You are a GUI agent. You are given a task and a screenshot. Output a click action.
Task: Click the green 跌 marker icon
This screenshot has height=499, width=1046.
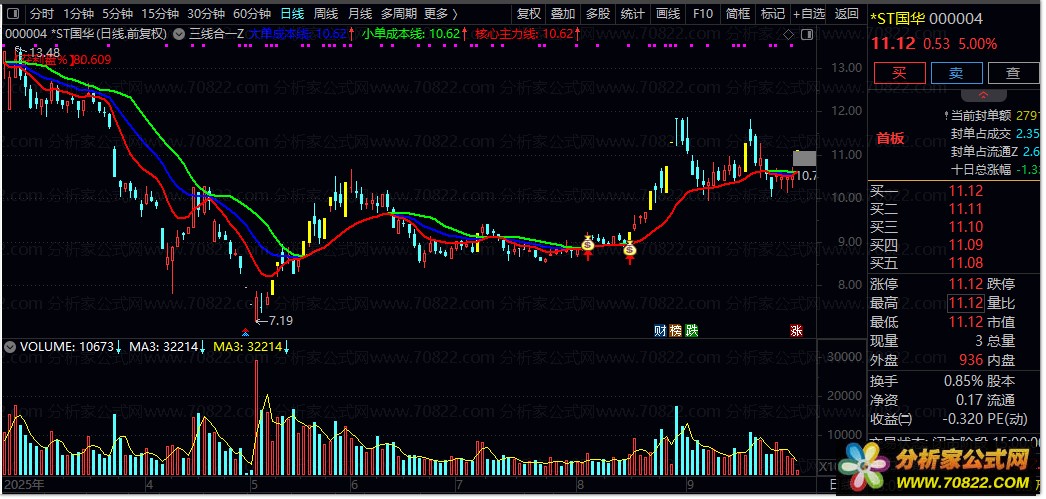coord(692,330)
